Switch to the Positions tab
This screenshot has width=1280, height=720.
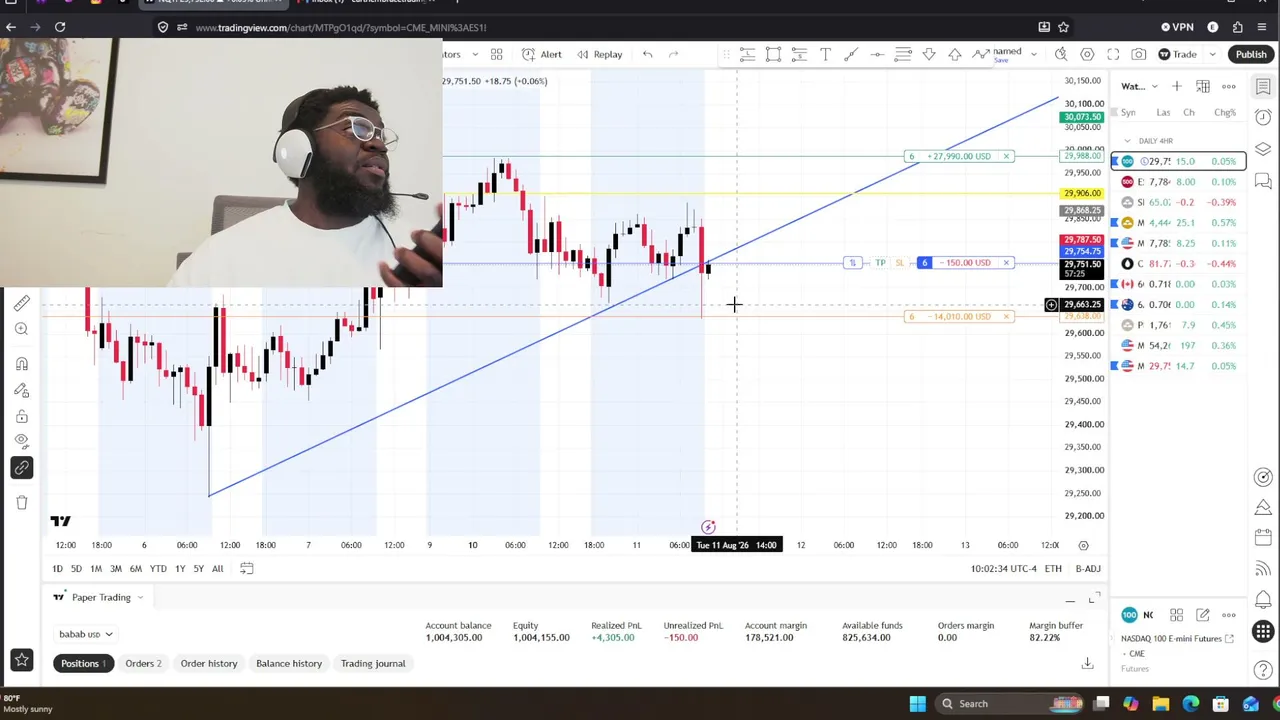click(83, 663)
